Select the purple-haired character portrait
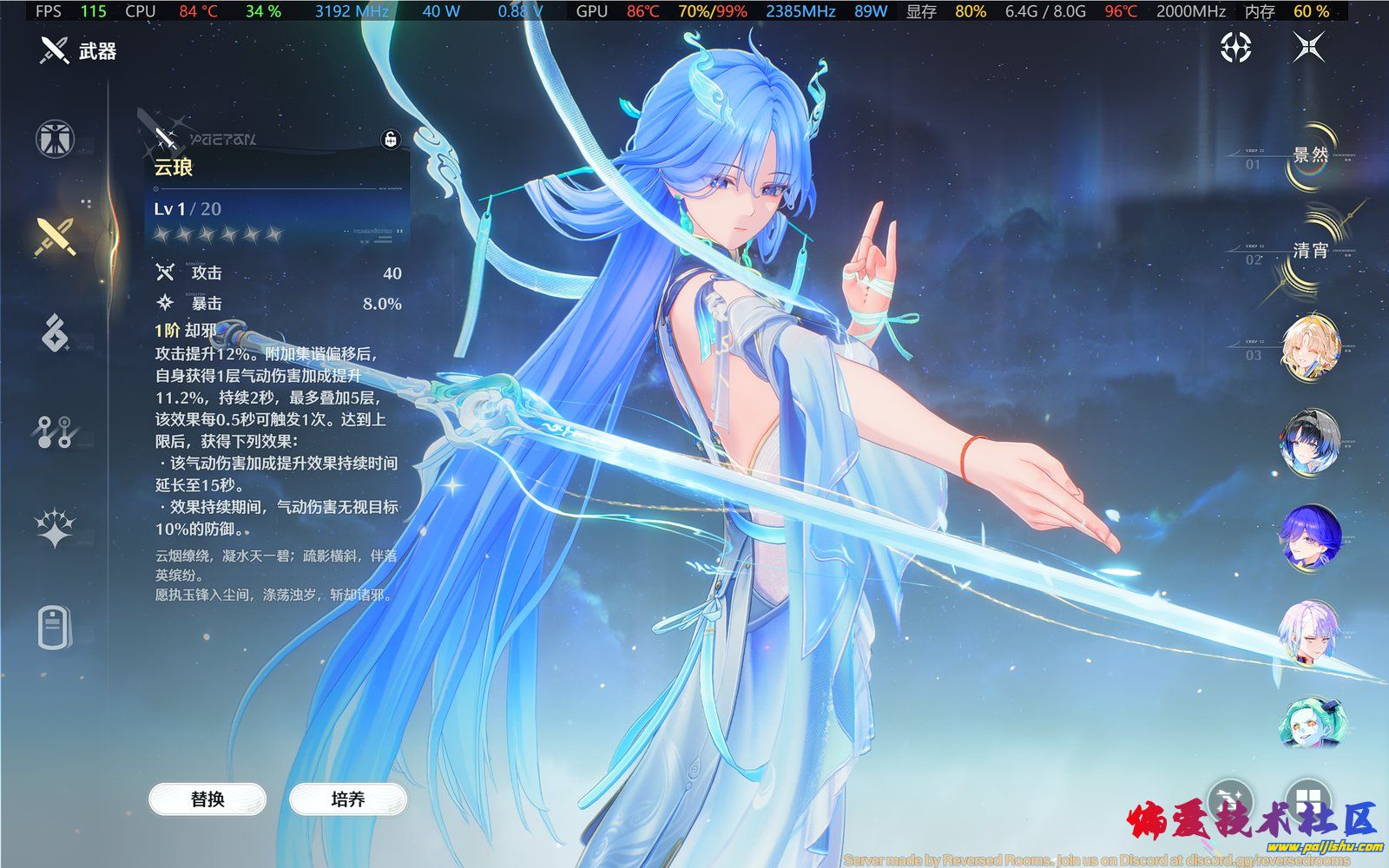The width and height of the screenshot is (1389, 868). pyautogui.click(x=1311, y=538)
